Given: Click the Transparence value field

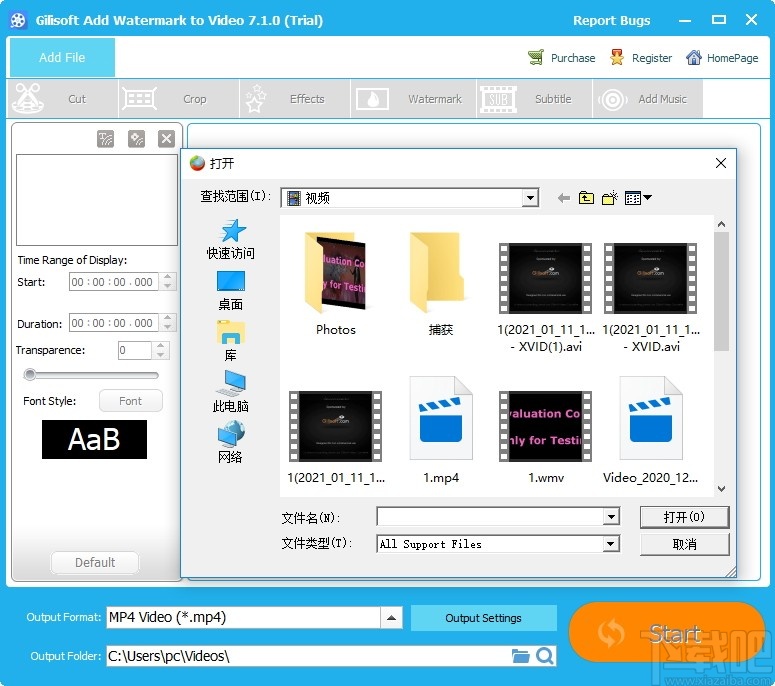Looking at the screenshot, I should coord(135,350).
